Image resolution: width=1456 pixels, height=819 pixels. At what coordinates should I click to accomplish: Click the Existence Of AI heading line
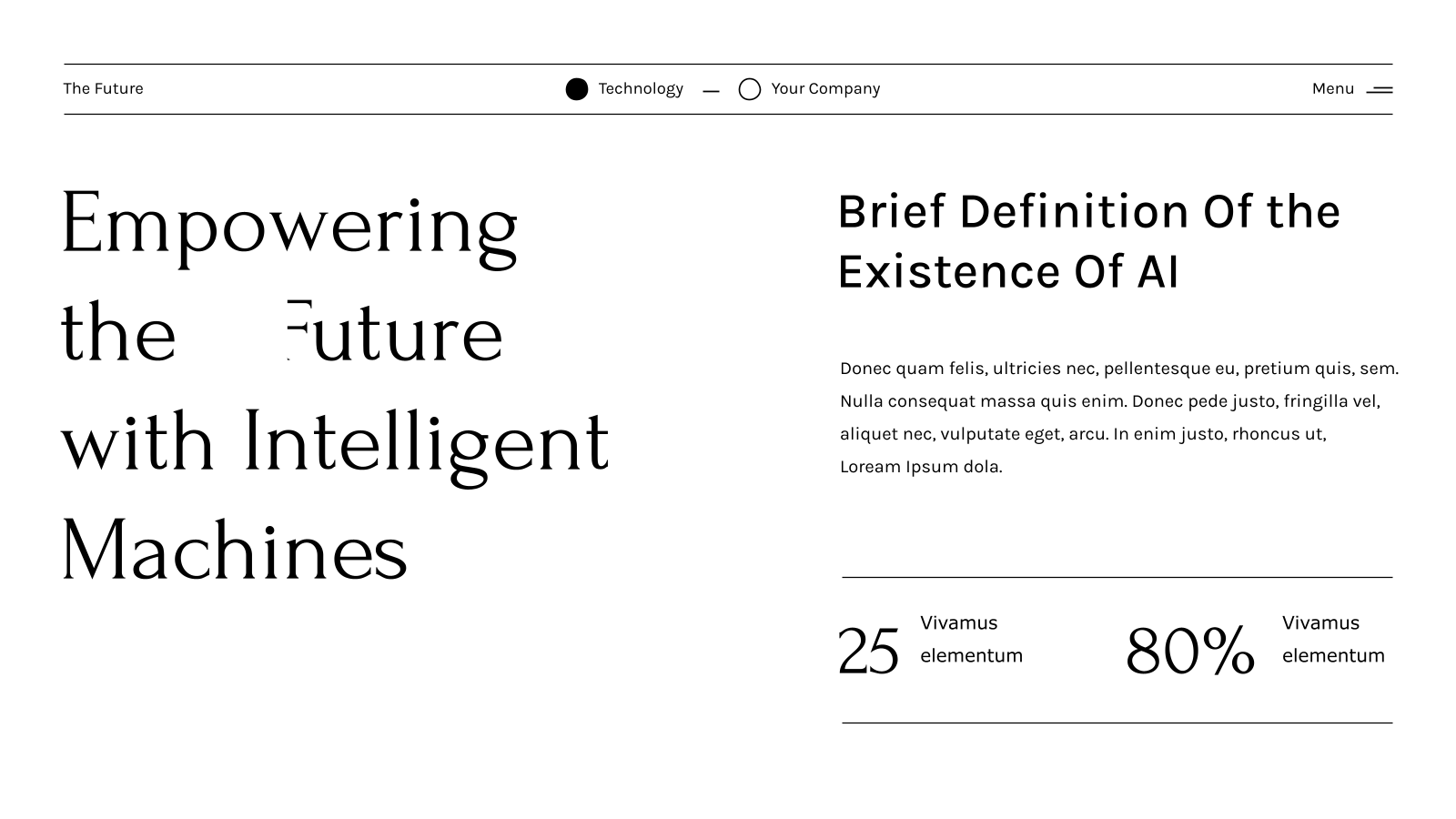(1008, 272)
